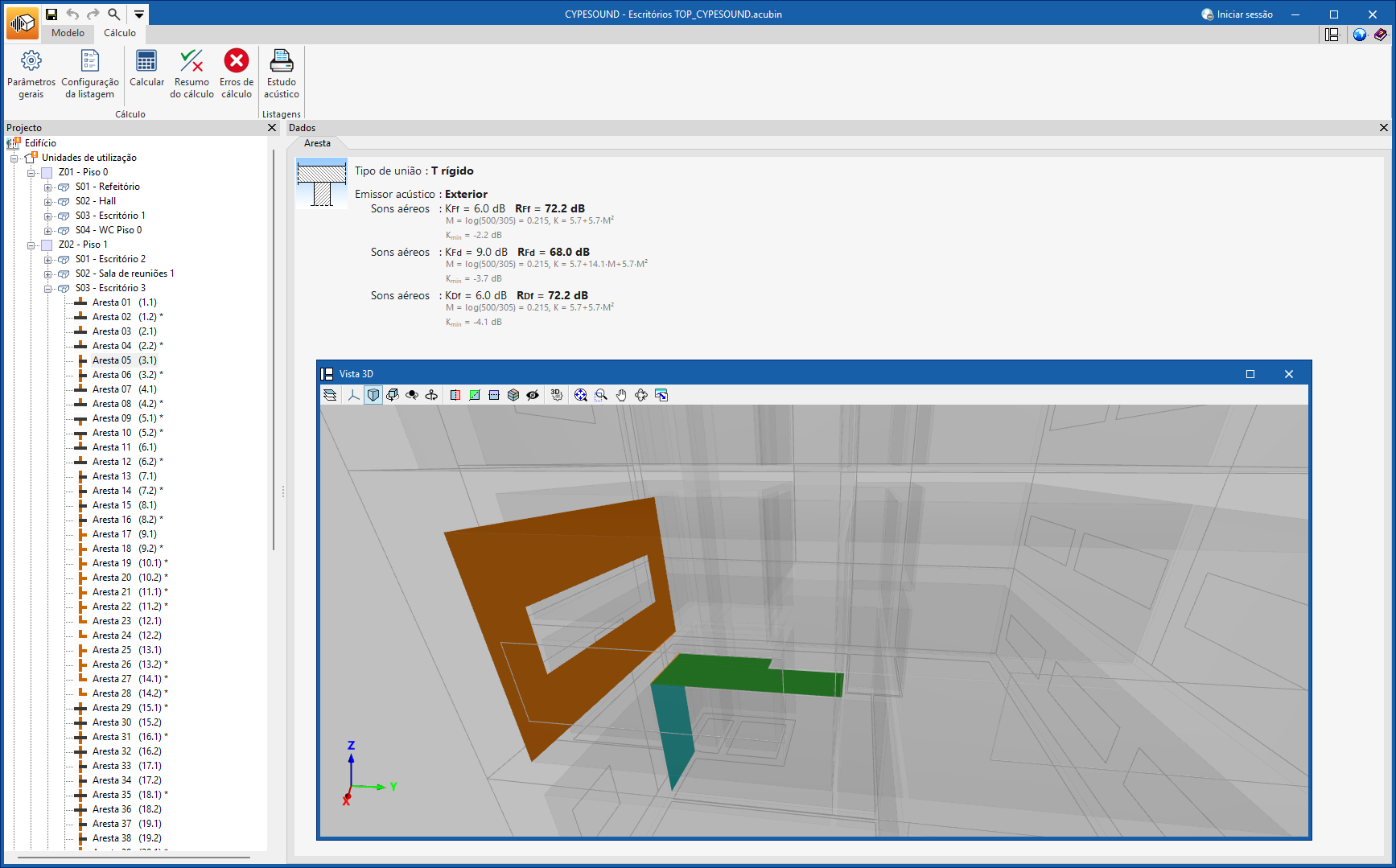Collapse S03 - Escritório 3 node

(47, 288)
